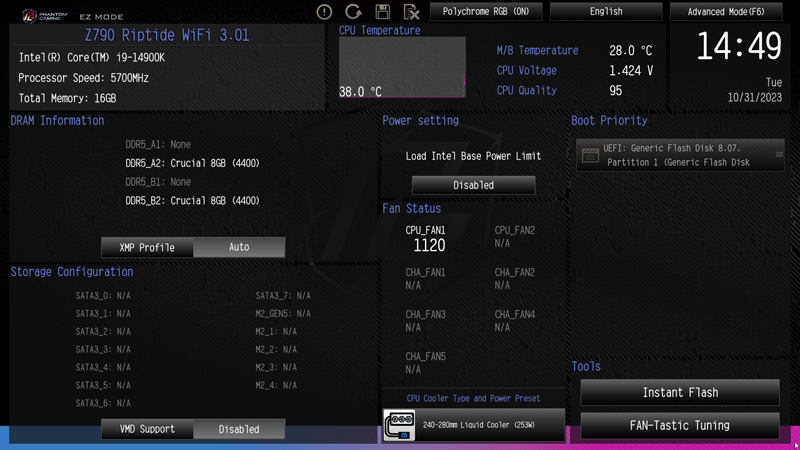The height and width of the screenshot is (450, 800).
Task: Click DDR5_B2: Crucial 8GB (4400) row
Action: pyautogui.click(x=192, y=201)
